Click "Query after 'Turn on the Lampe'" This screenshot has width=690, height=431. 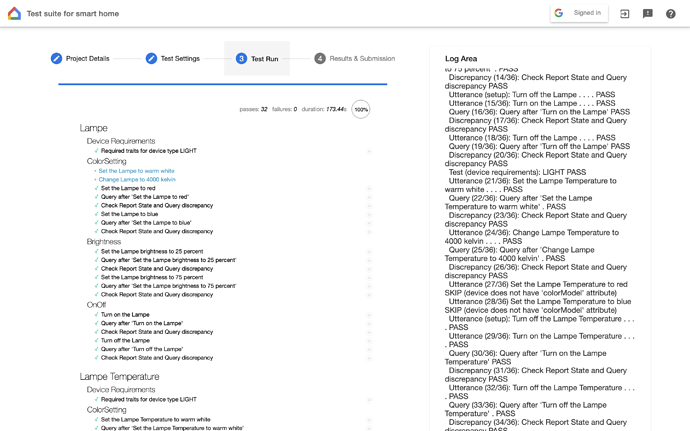point(142,323)
